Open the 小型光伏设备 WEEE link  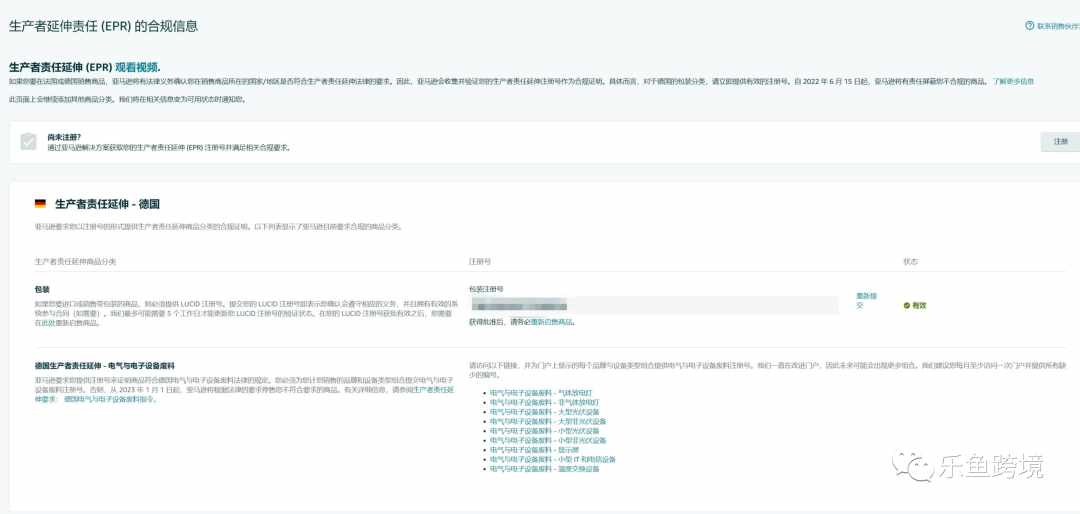(x=544, y=431)
